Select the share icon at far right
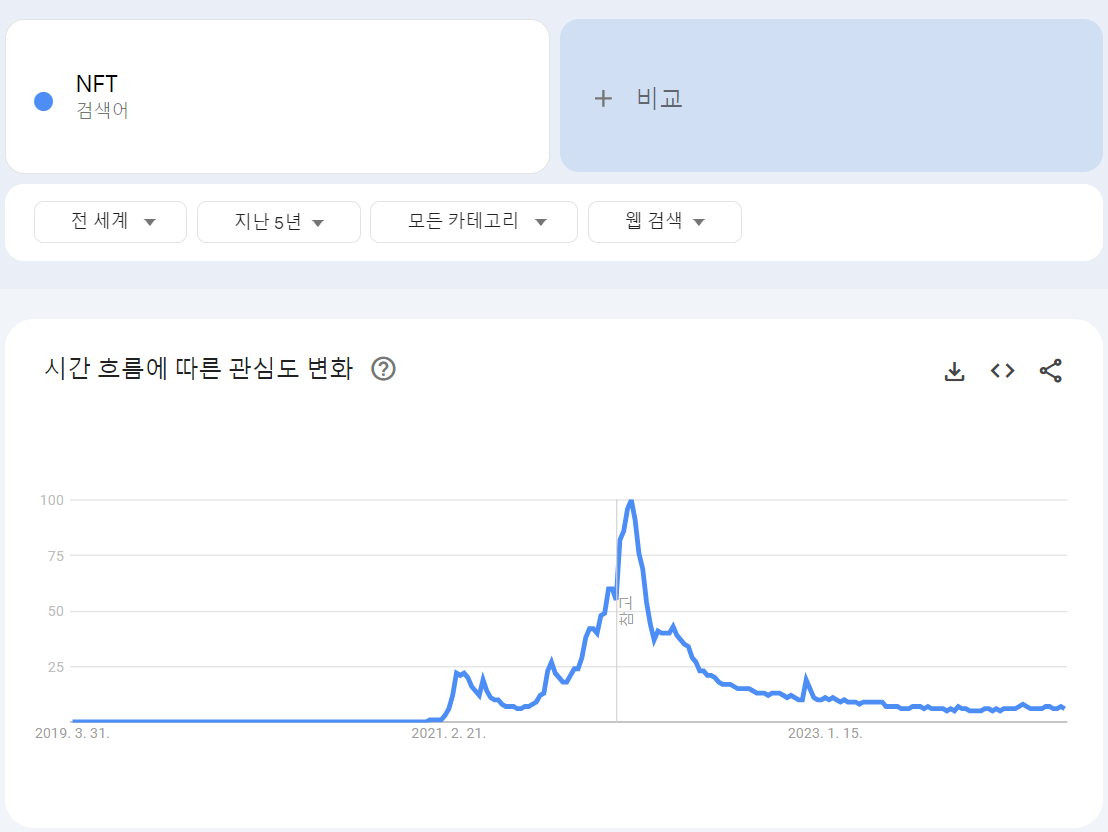 (x=1051, y=370)
